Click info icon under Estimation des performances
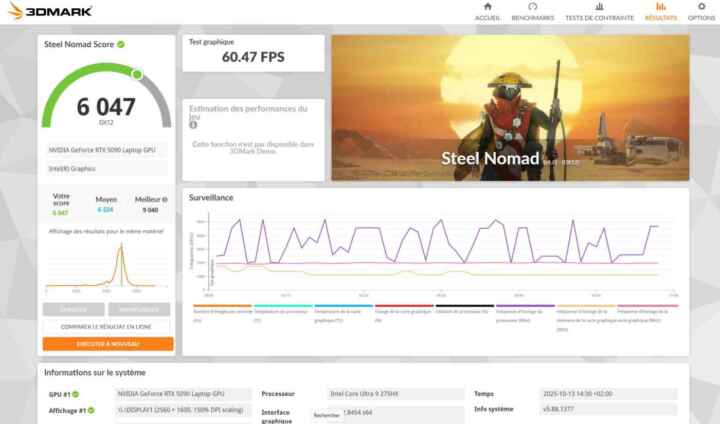Screen dimensions: 720x424 [x=193, y=126]
